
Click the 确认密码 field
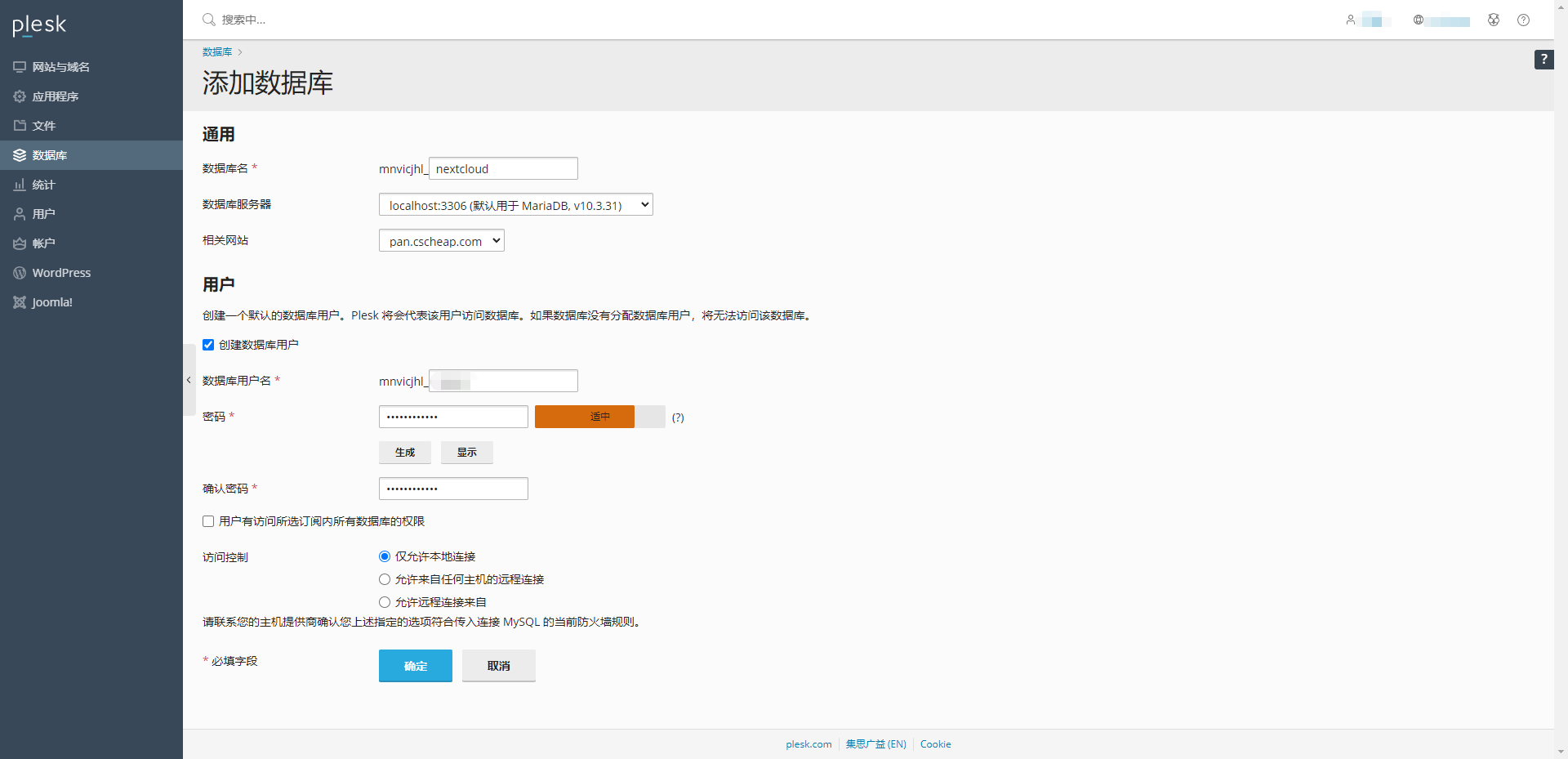point(453,489)
